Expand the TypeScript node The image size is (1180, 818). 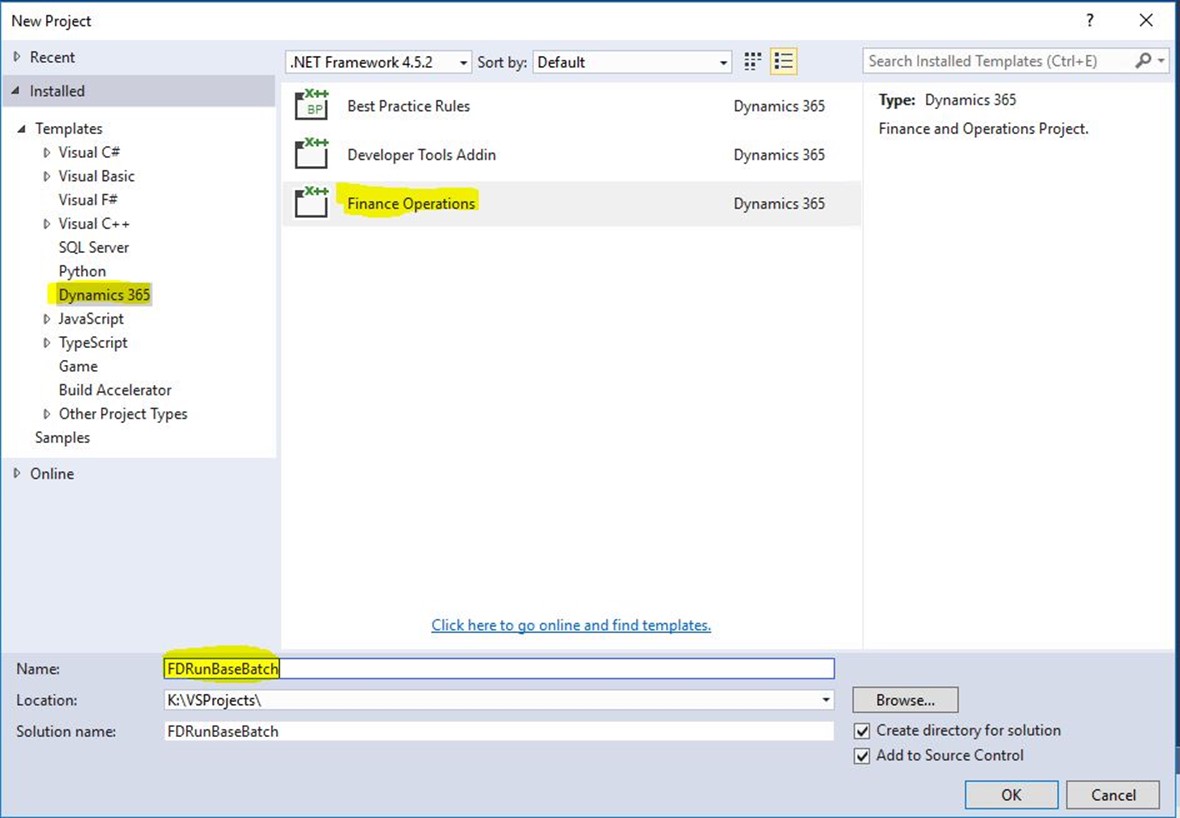(x=47, y=343)
